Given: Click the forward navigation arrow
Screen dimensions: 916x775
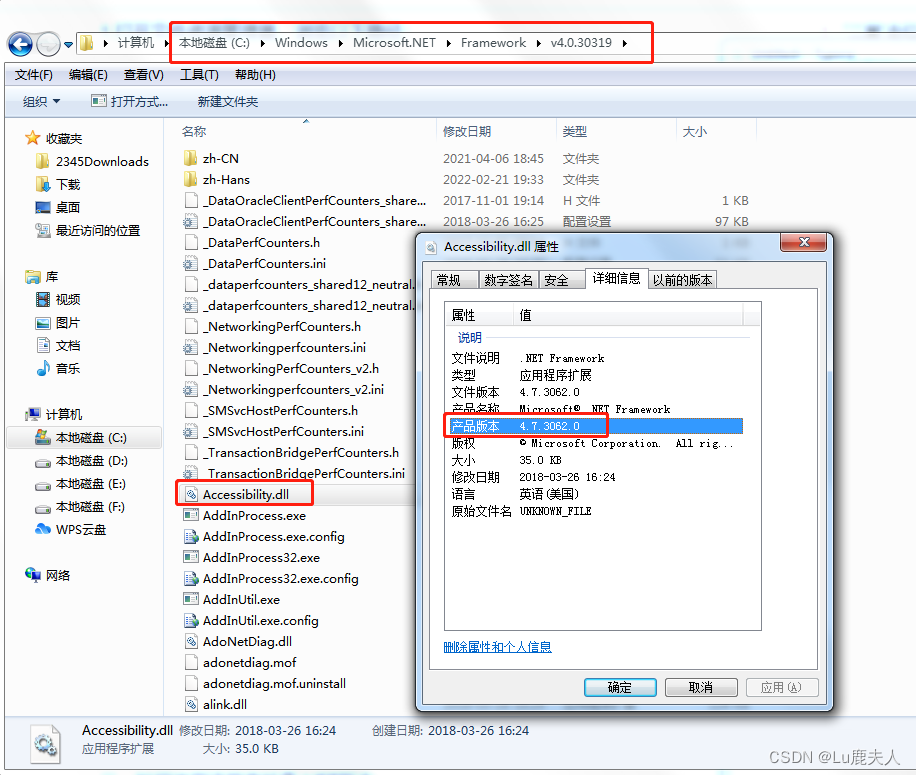Looking at the screenshot, I should (48, 44).
